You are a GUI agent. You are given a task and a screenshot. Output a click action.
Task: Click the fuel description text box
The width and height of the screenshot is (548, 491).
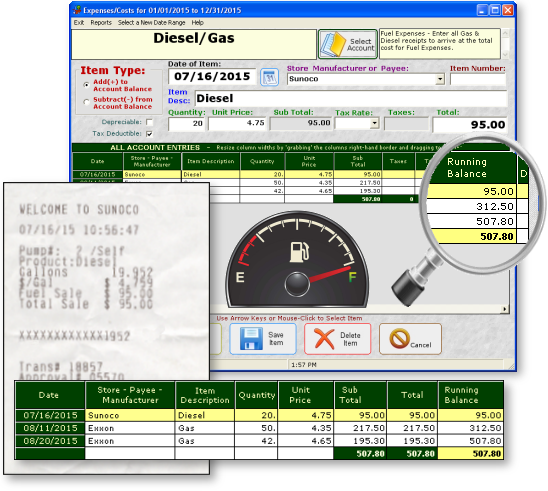(440, 43)
